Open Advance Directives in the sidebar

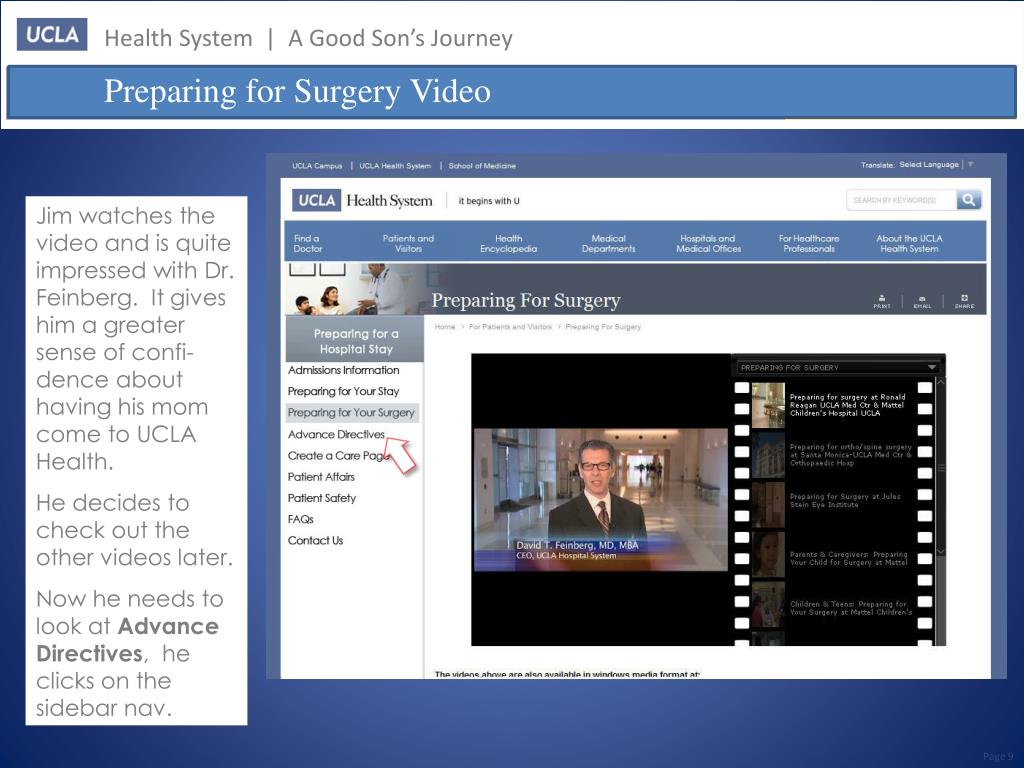pos(336,434)
